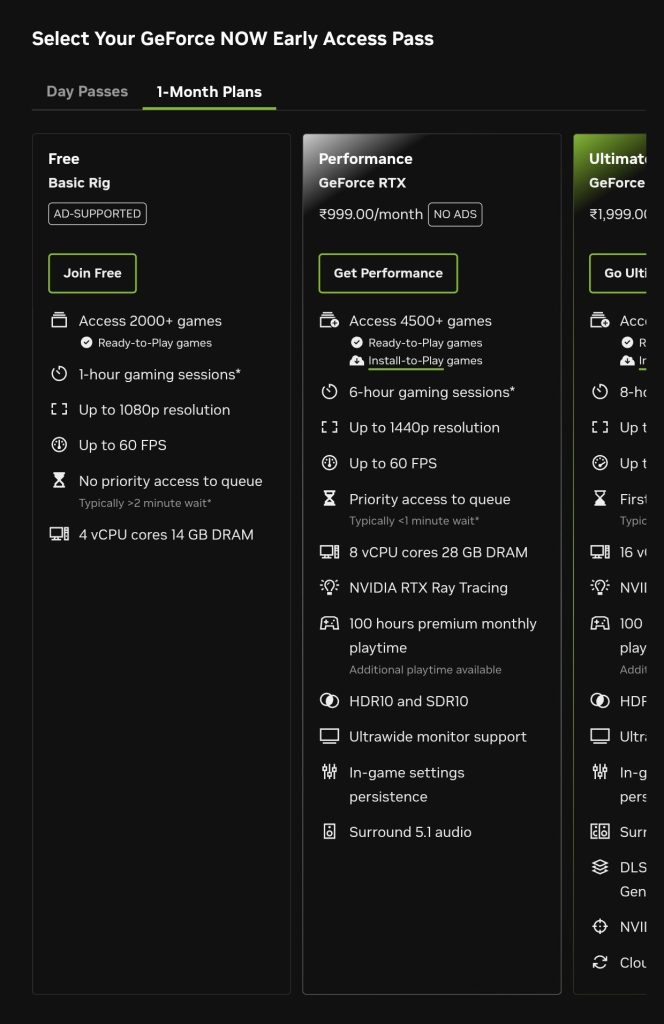The image size is (664, 1024).
Task: Click the Join Free button
Action: (92, 273)
